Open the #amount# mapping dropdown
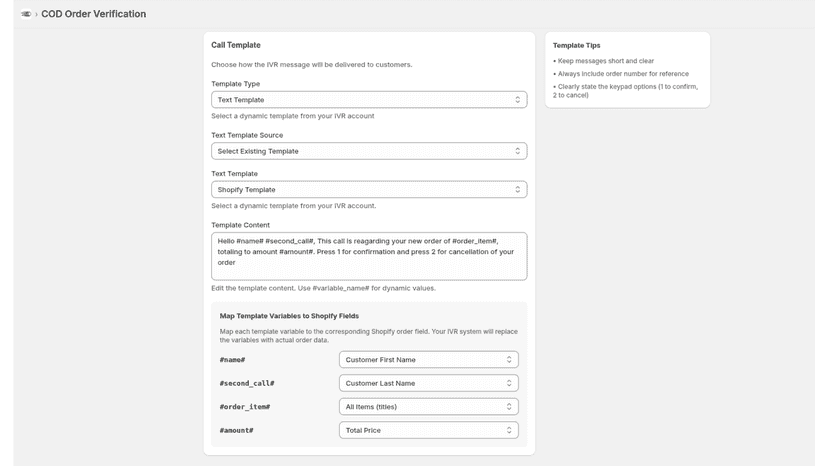828x466 pixels. 429,430
